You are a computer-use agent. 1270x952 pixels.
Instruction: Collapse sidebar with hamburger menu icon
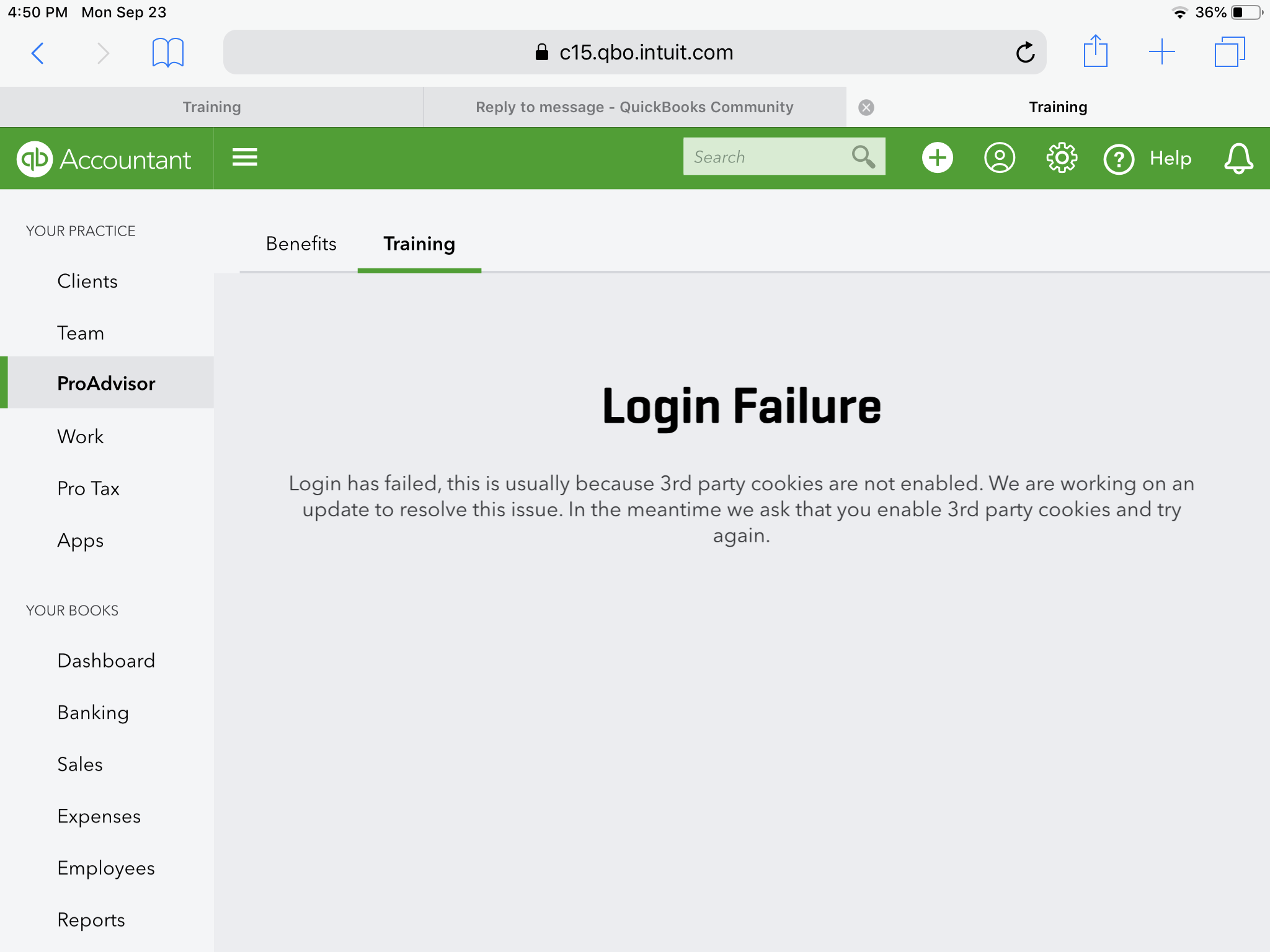point(245,157)
